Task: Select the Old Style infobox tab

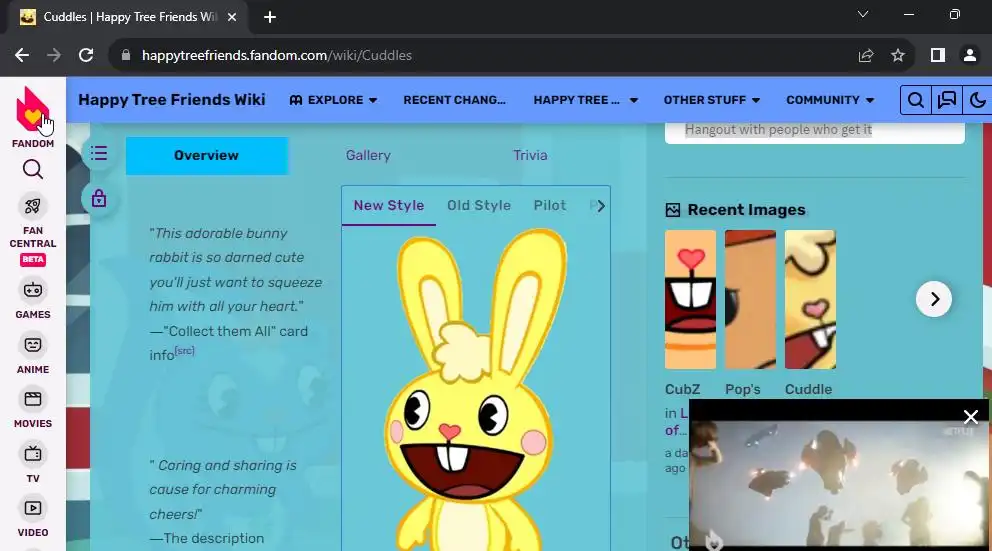Action: [x=479, y=206]
